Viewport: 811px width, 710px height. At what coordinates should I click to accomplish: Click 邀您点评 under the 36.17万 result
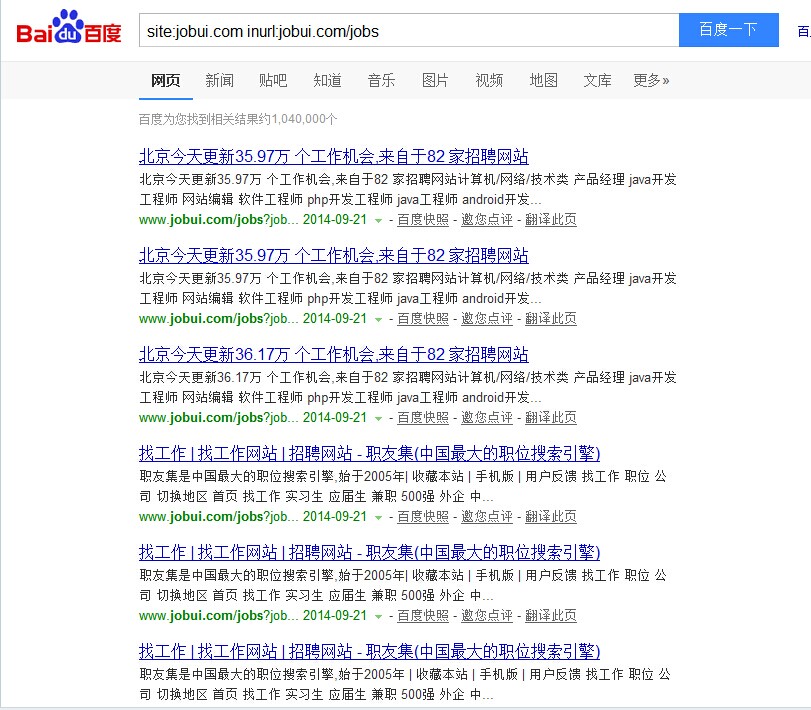click(x=487, y=418)
